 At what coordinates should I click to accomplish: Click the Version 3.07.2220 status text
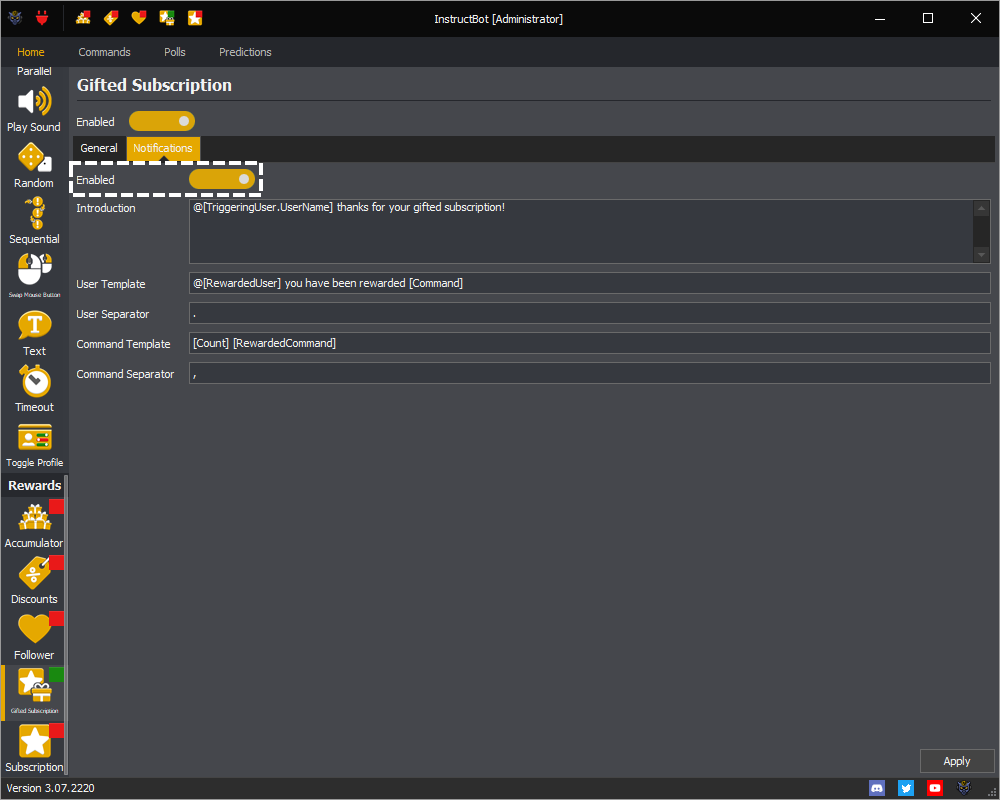click(50, 788)
